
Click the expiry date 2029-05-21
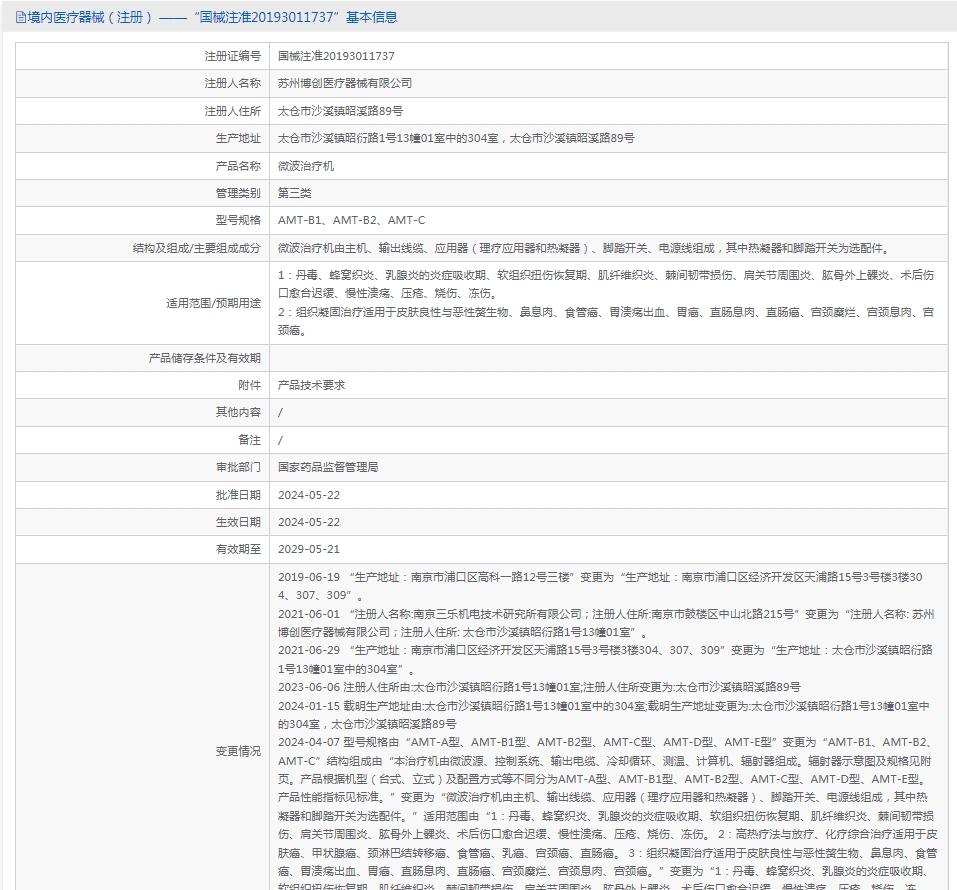pos(309,549)
